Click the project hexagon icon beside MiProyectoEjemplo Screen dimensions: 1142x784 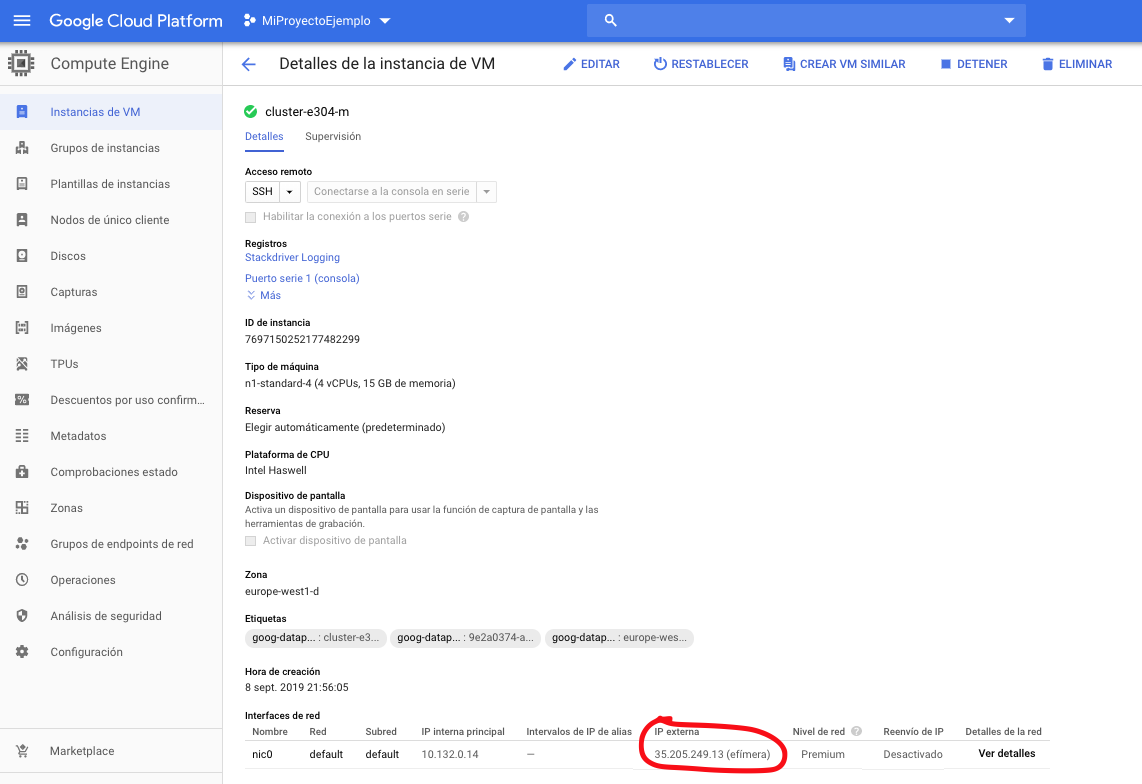[249, 20]
